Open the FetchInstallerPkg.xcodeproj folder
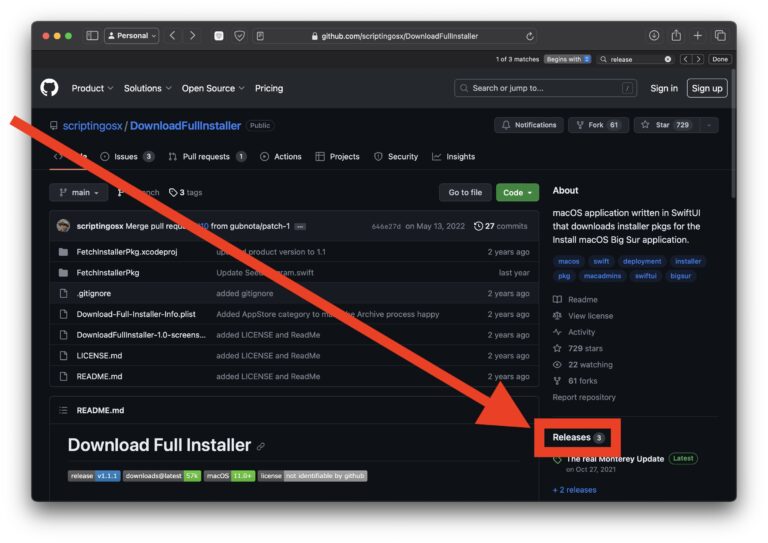The image size is (768, 543). (126, 252)
